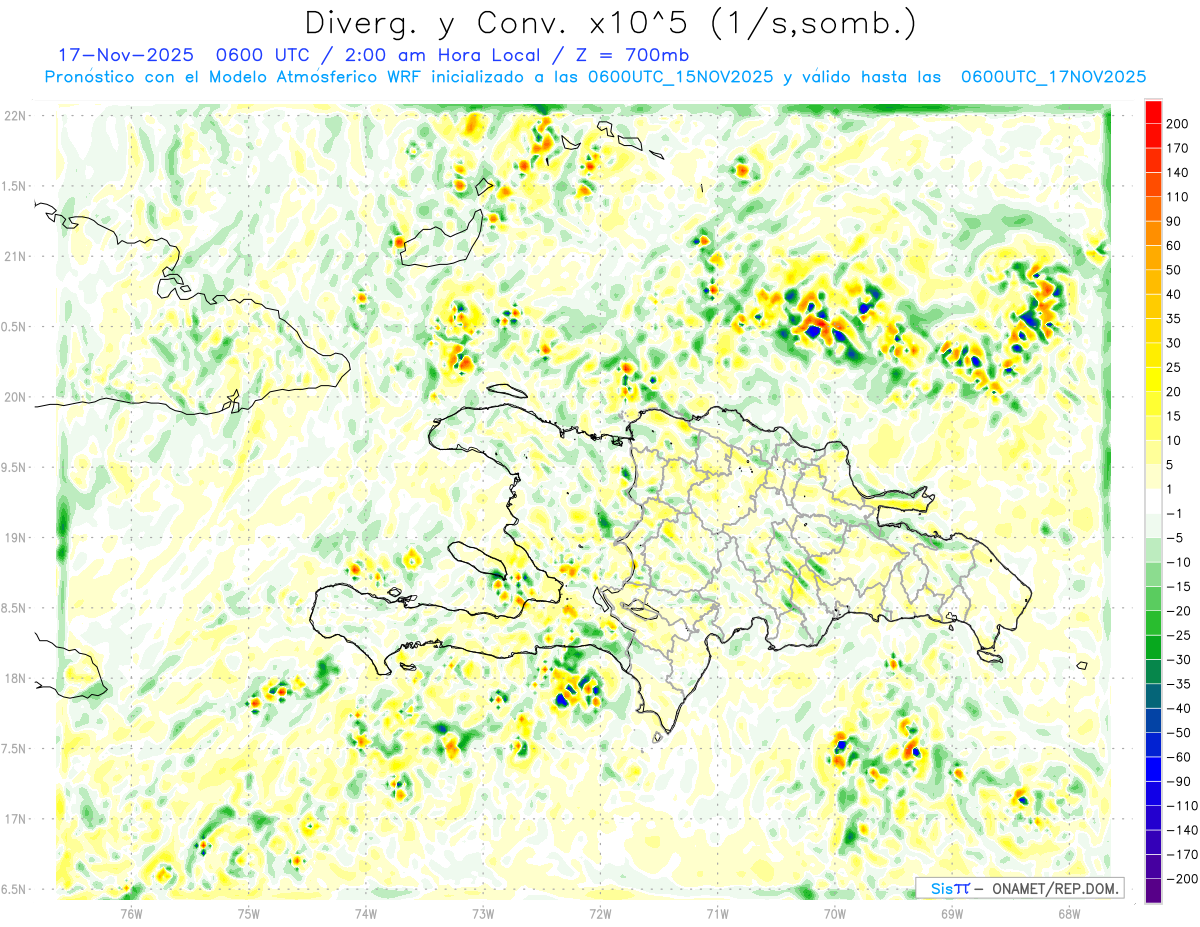Select the '22N' latitude label

pos(15,116)
